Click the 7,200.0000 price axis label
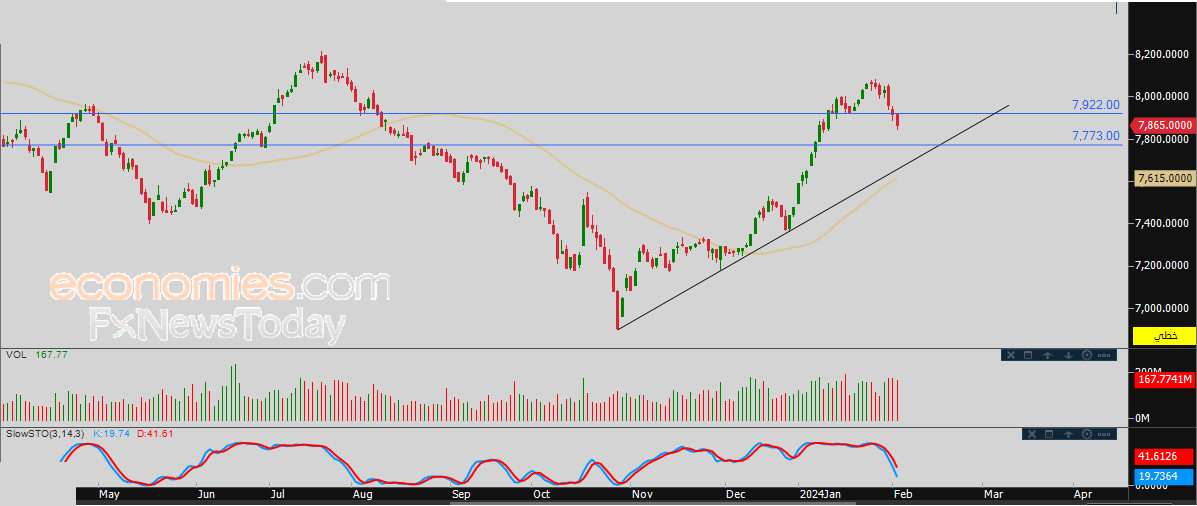This screenshot has height=506, width=1197. 1163,266
